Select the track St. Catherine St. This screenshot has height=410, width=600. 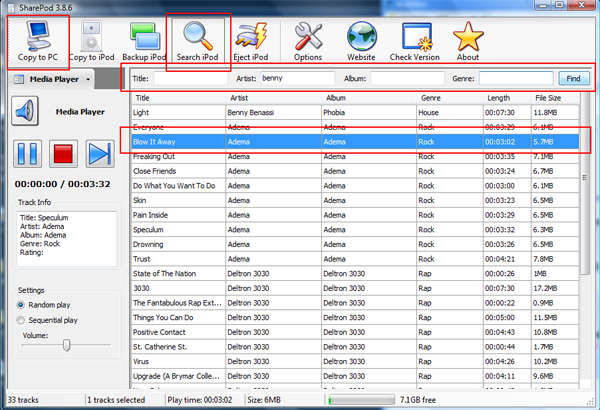pos(355,347)
